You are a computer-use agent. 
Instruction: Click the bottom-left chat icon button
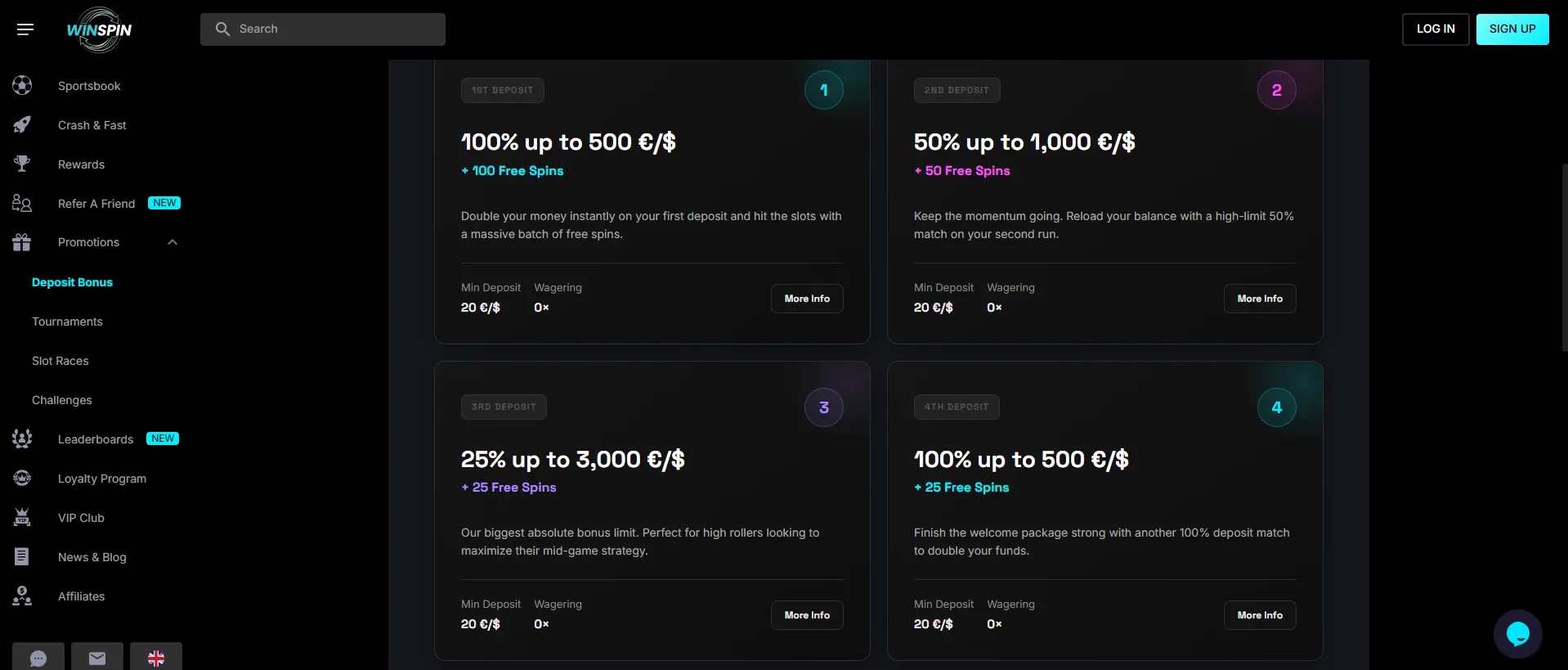(x=38, y=658)
